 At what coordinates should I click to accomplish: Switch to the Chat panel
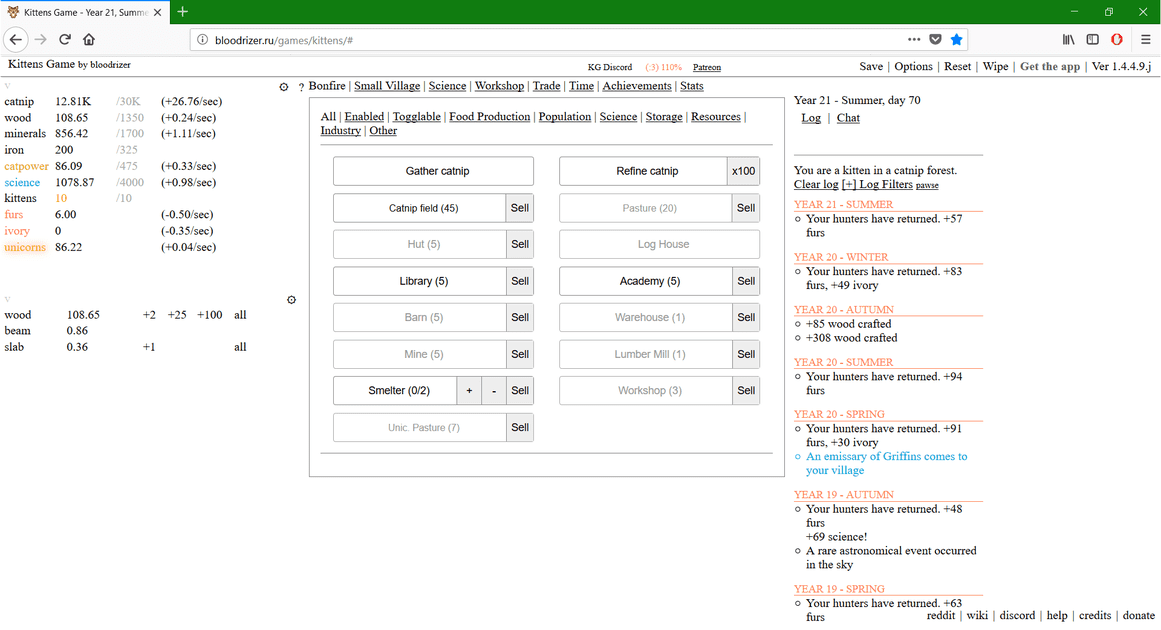coord(848,118)
